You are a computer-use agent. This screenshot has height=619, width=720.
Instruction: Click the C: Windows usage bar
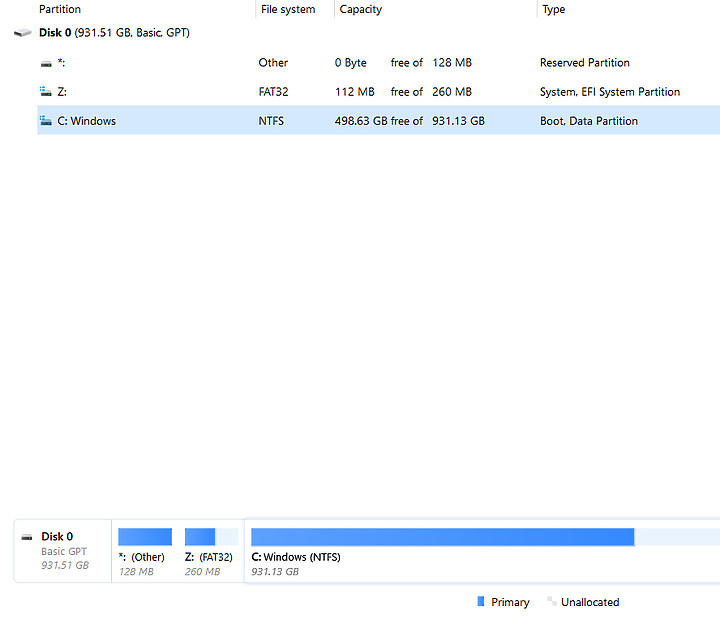point(485,537)
